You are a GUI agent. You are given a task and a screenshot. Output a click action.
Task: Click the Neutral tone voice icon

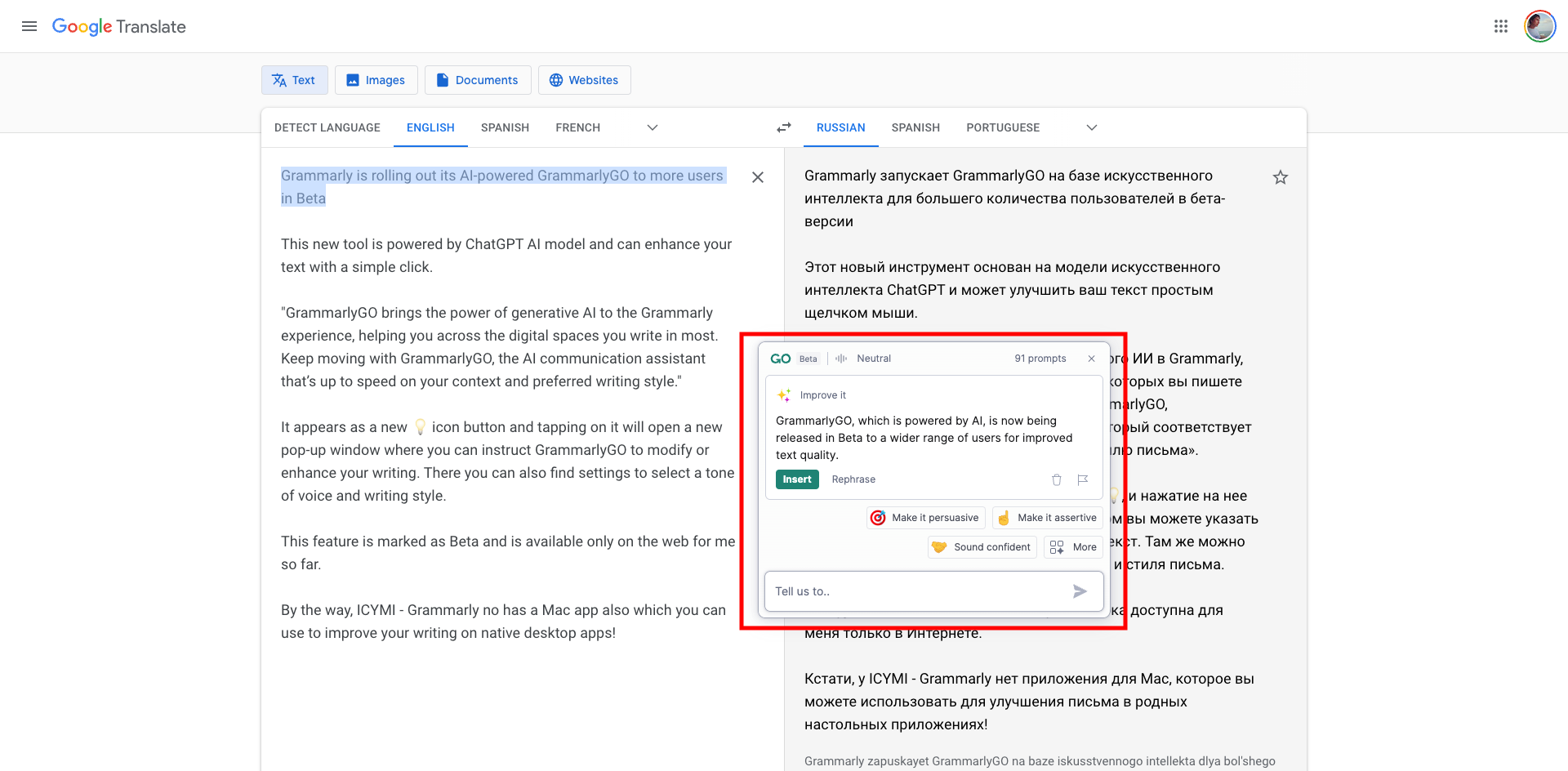[x=841, y=359]
